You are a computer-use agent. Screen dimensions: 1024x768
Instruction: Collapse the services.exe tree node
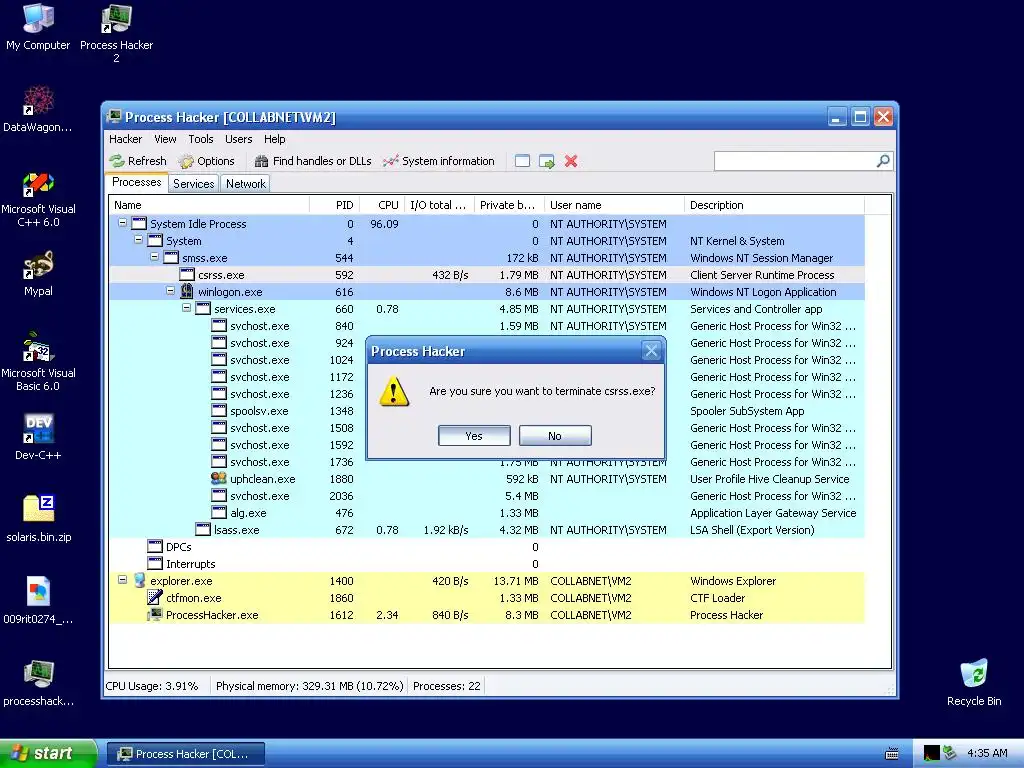(x=186, y=308)
